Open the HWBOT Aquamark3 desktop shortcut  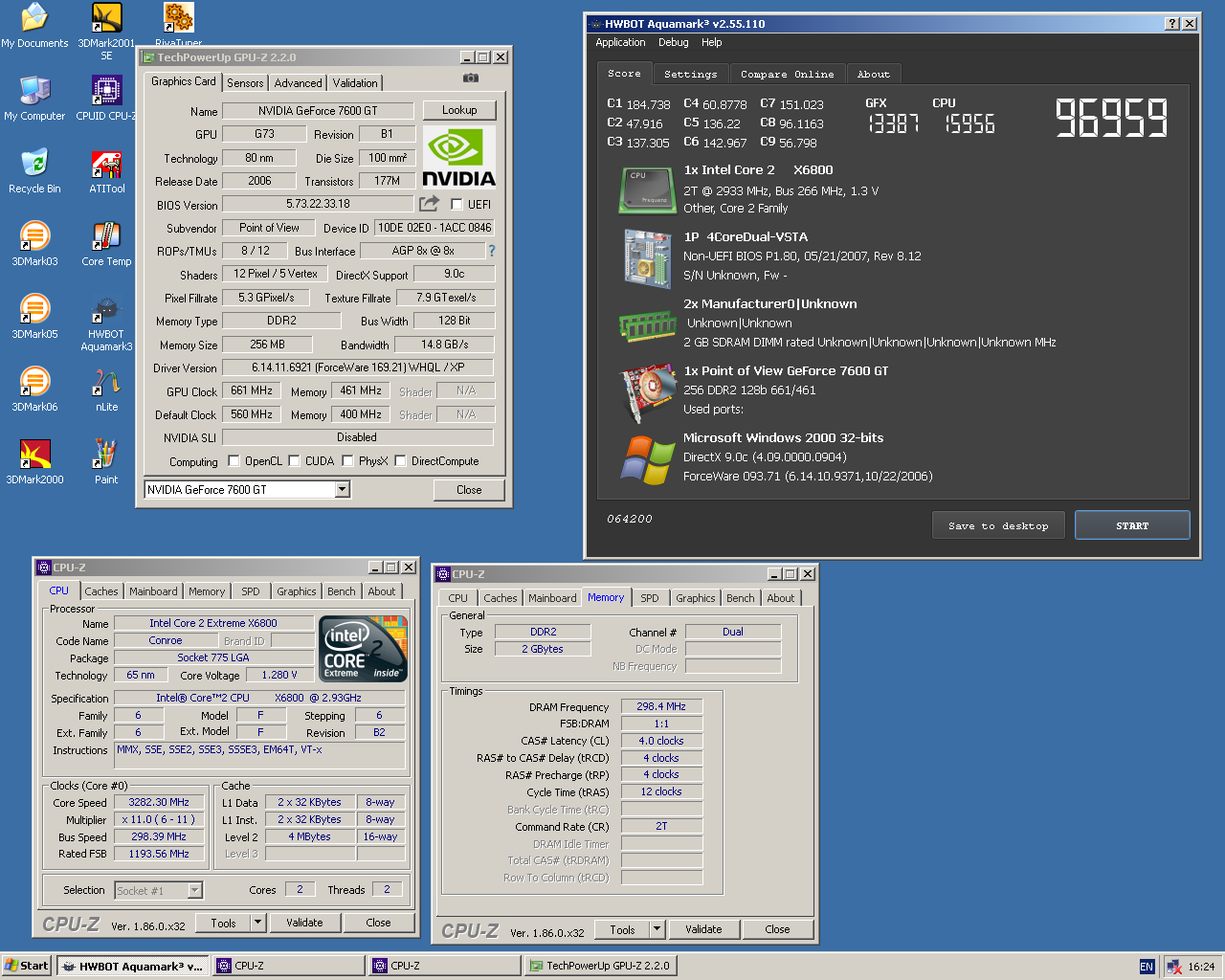click(x=106, y=323)
